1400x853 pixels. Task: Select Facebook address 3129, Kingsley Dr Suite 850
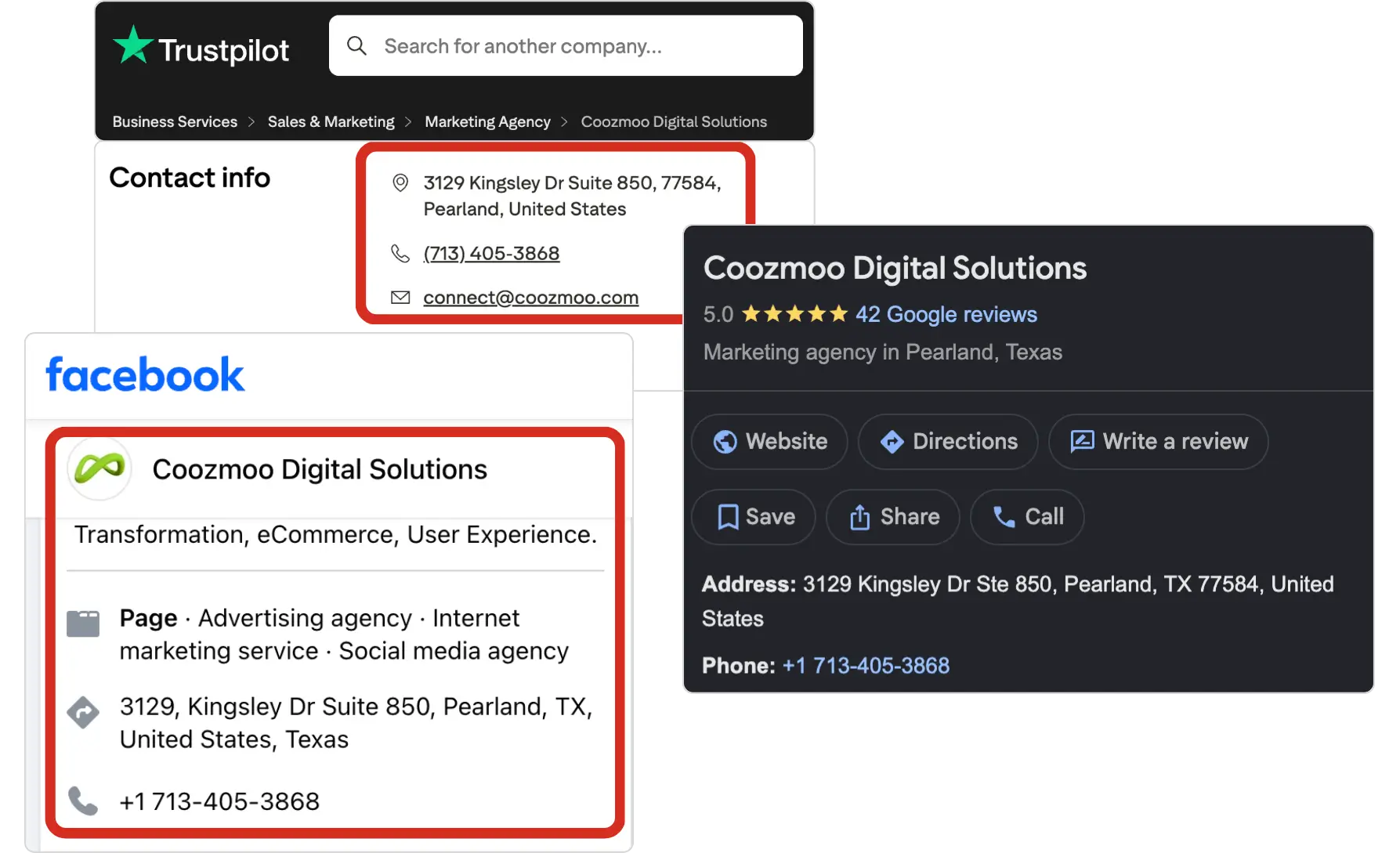point(356,722)
